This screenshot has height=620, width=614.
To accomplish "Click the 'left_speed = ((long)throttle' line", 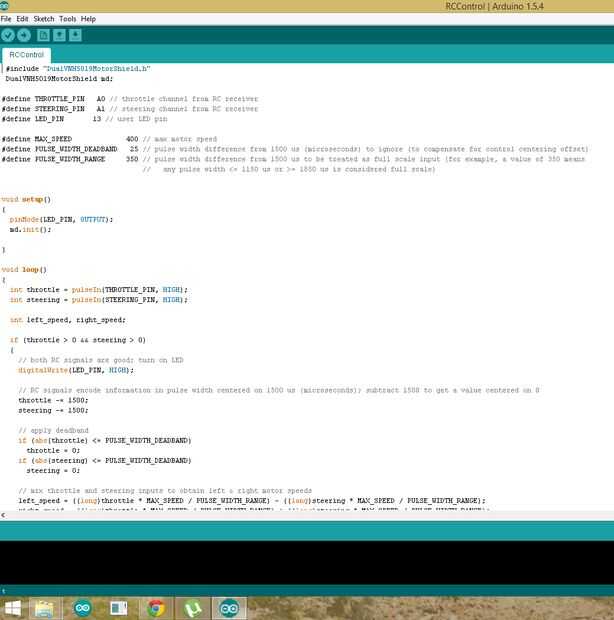I will pos(252,501).
